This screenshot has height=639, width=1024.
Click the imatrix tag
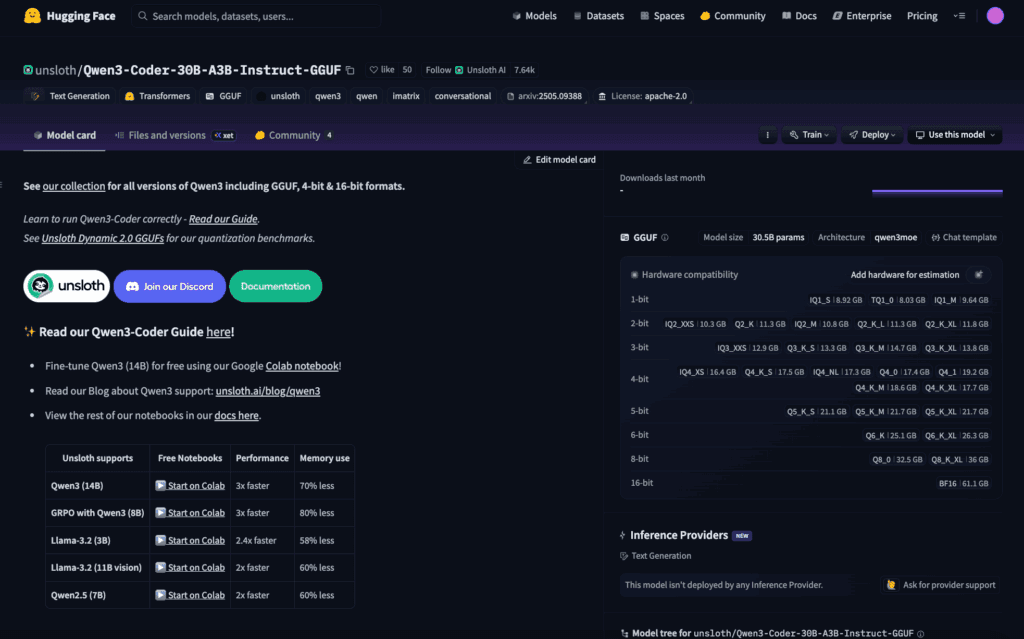point(406,96)
